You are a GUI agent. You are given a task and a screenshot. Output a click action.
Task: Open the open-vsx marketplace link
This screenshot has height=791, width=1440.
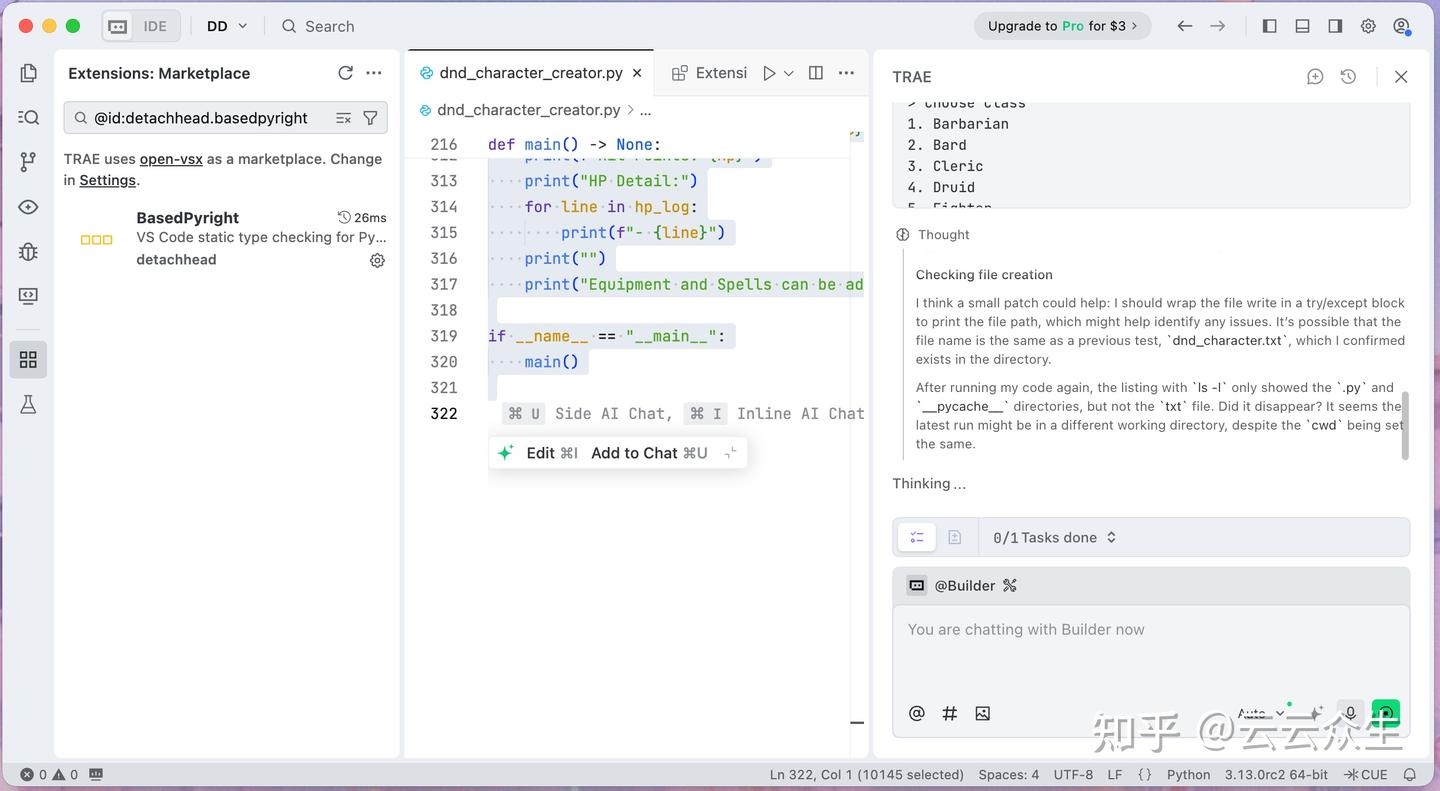(171, 159)
